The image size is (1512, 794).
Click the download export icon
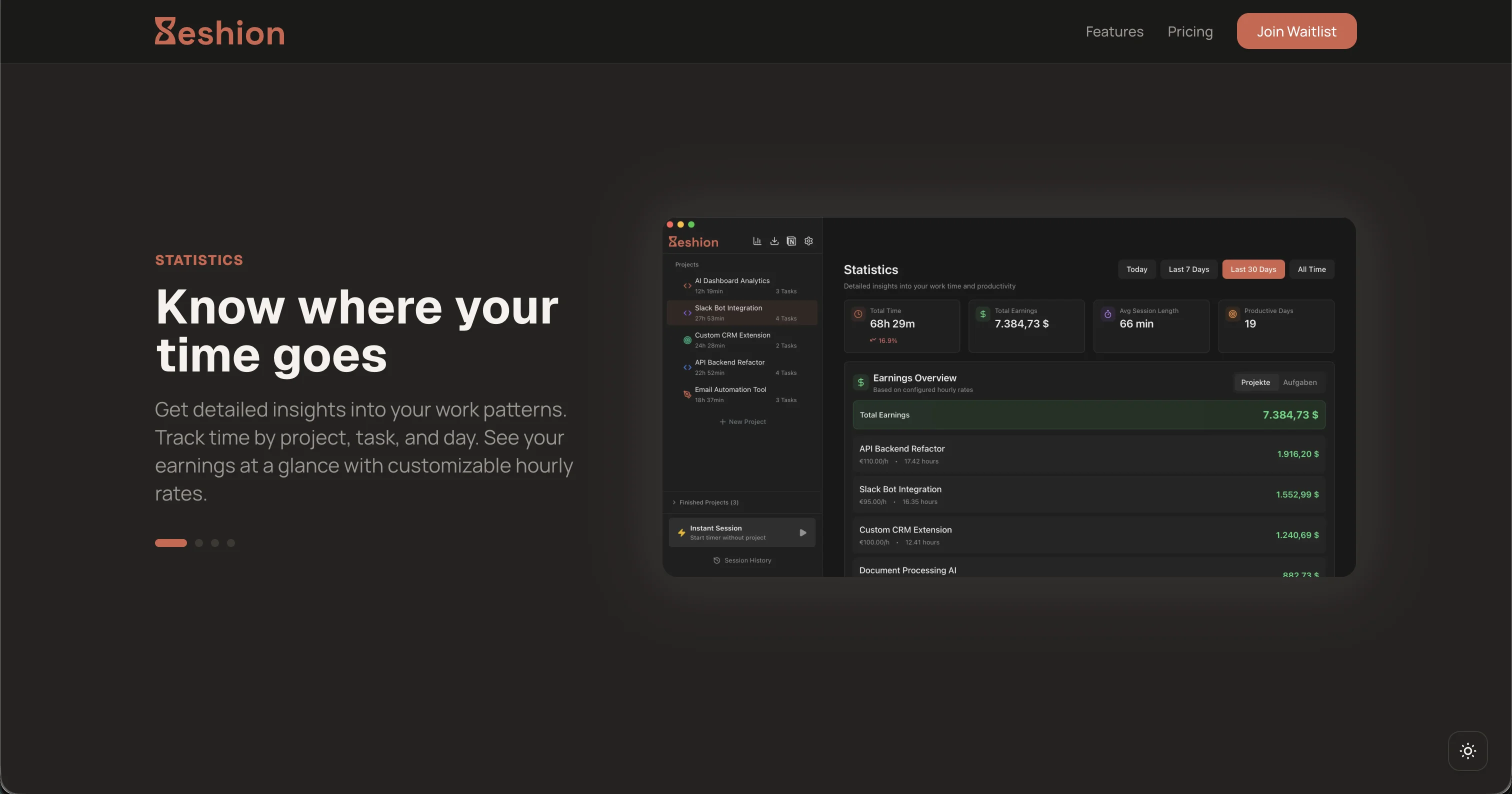(x=774, y=241)
